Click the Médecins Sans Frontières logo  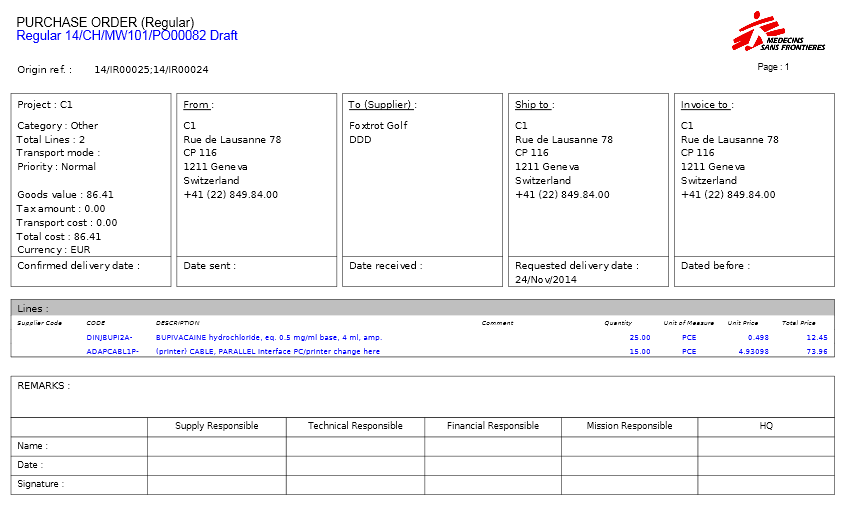click(x=778, y=32)
